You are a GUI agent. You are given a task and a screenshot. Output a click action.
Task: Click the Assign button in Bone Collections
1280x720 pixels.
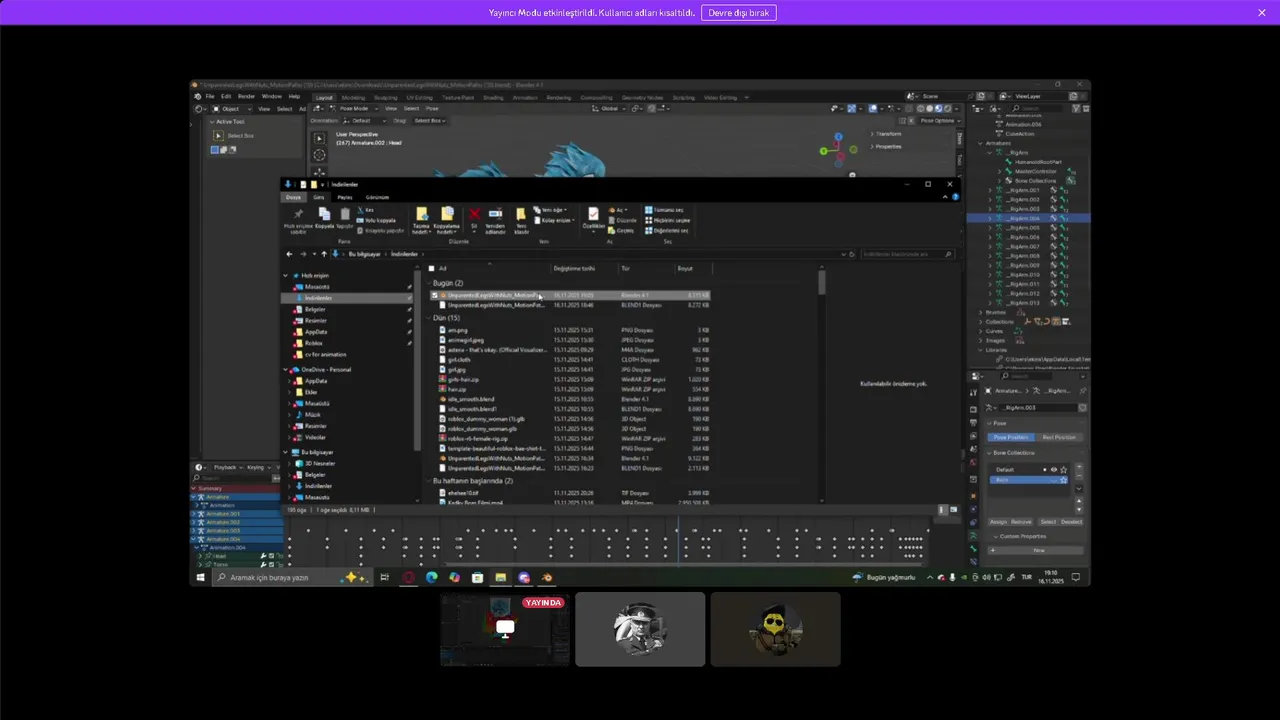tap(998, 522)
